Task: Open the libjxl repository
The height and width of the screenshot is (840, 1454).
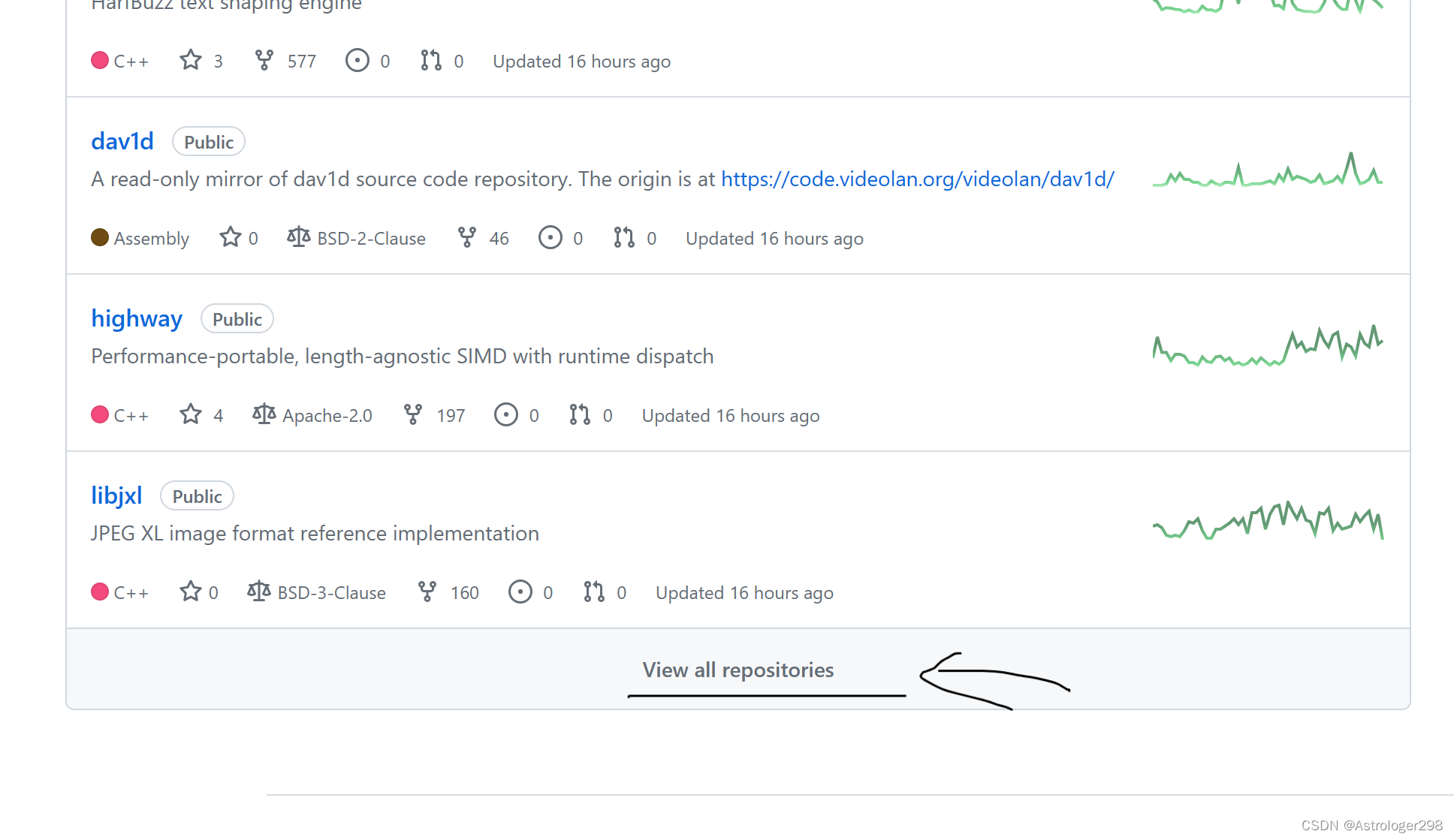Action: coord(116,495)
